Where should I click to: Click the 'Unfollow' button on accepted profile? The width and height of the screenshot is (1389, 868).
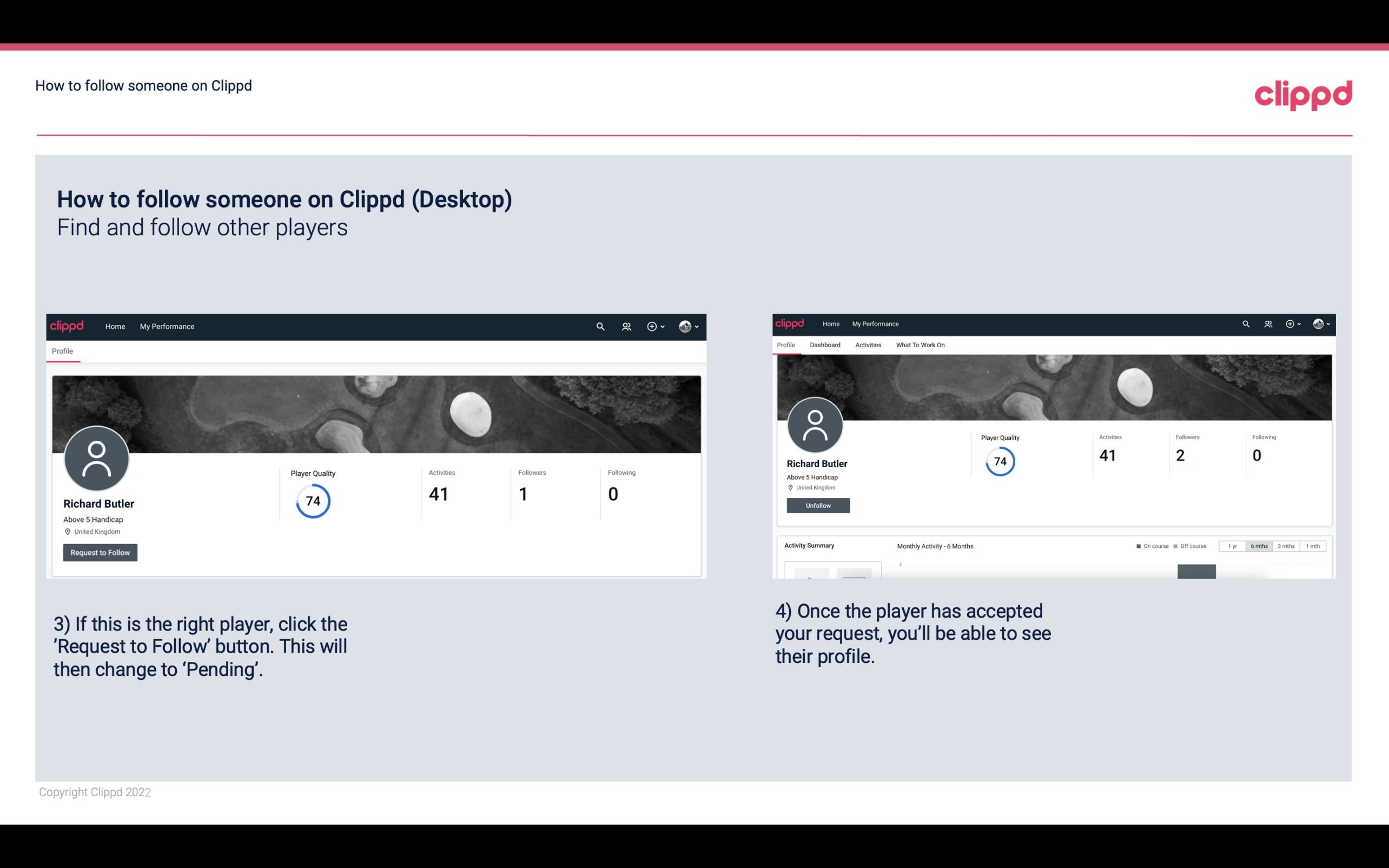pyautogui.click(x=817, y=505)
